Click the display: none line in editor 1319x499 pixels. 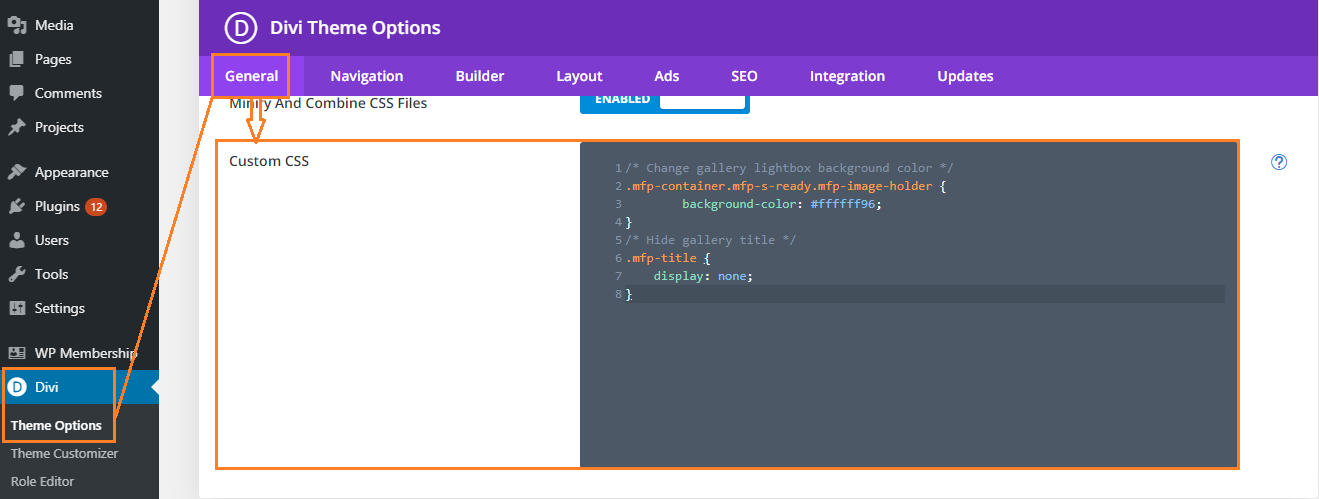703,276
